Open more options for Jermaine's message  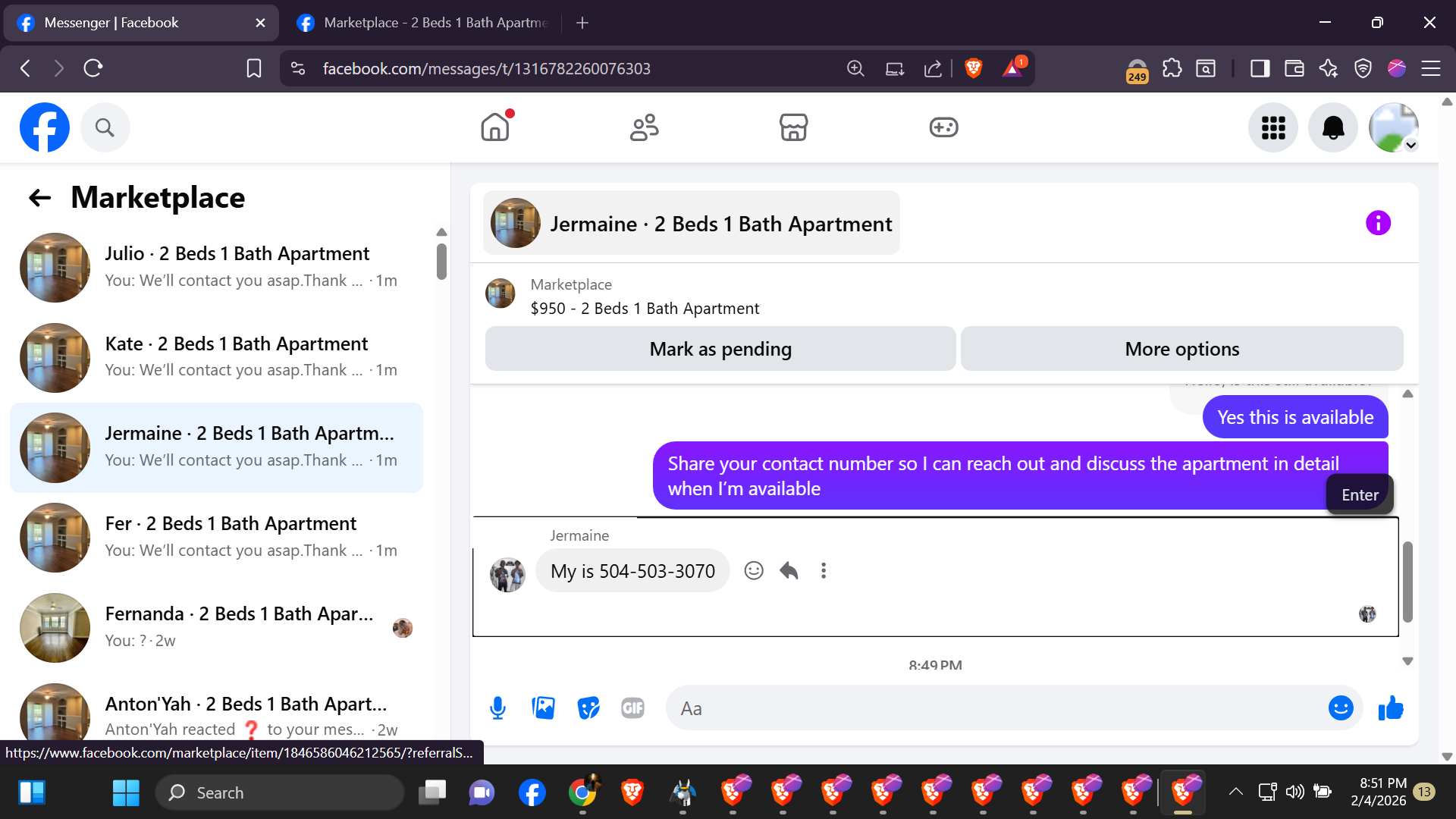click(x=824, y=570)
